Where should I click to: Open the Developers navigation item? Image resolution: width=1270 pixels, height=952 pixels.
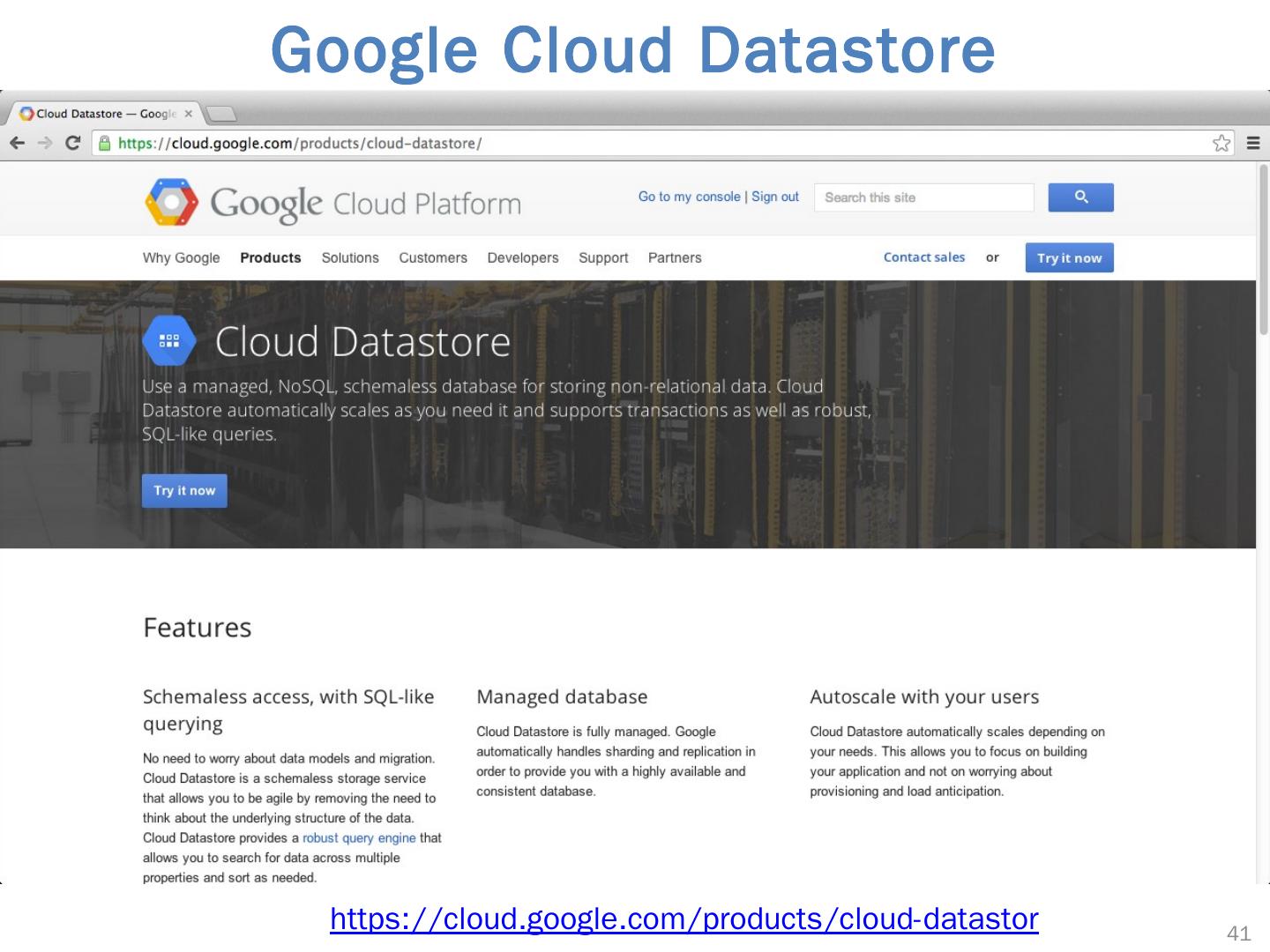[x=522, y=258]
